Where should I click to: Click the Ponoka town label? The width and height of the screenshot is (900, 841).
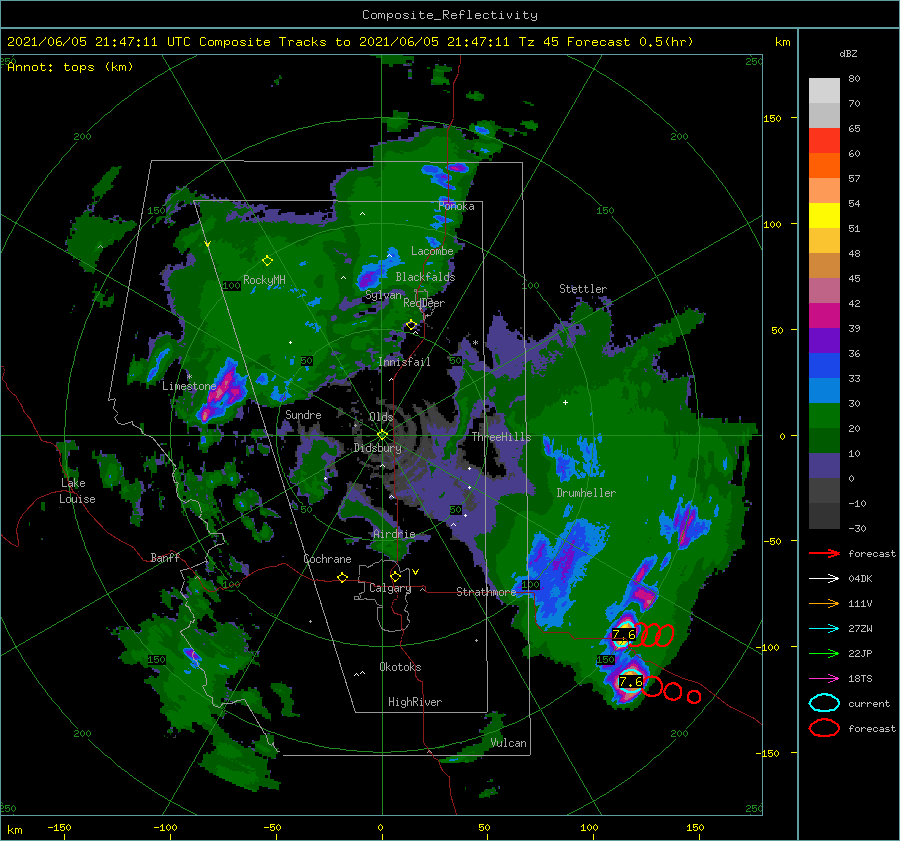(x=456, y=206)
